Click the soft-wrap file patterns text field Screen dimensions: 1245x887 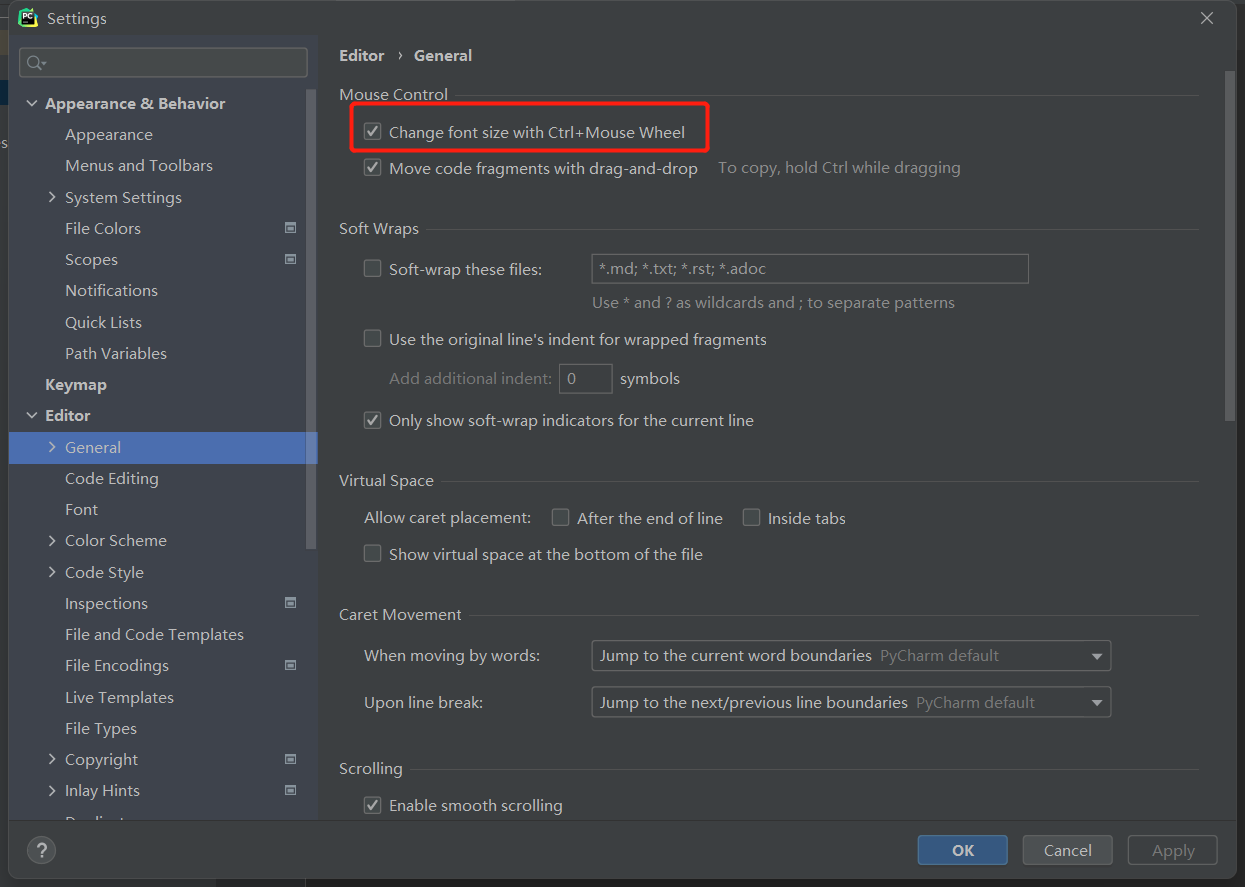[x=810, y=269]
